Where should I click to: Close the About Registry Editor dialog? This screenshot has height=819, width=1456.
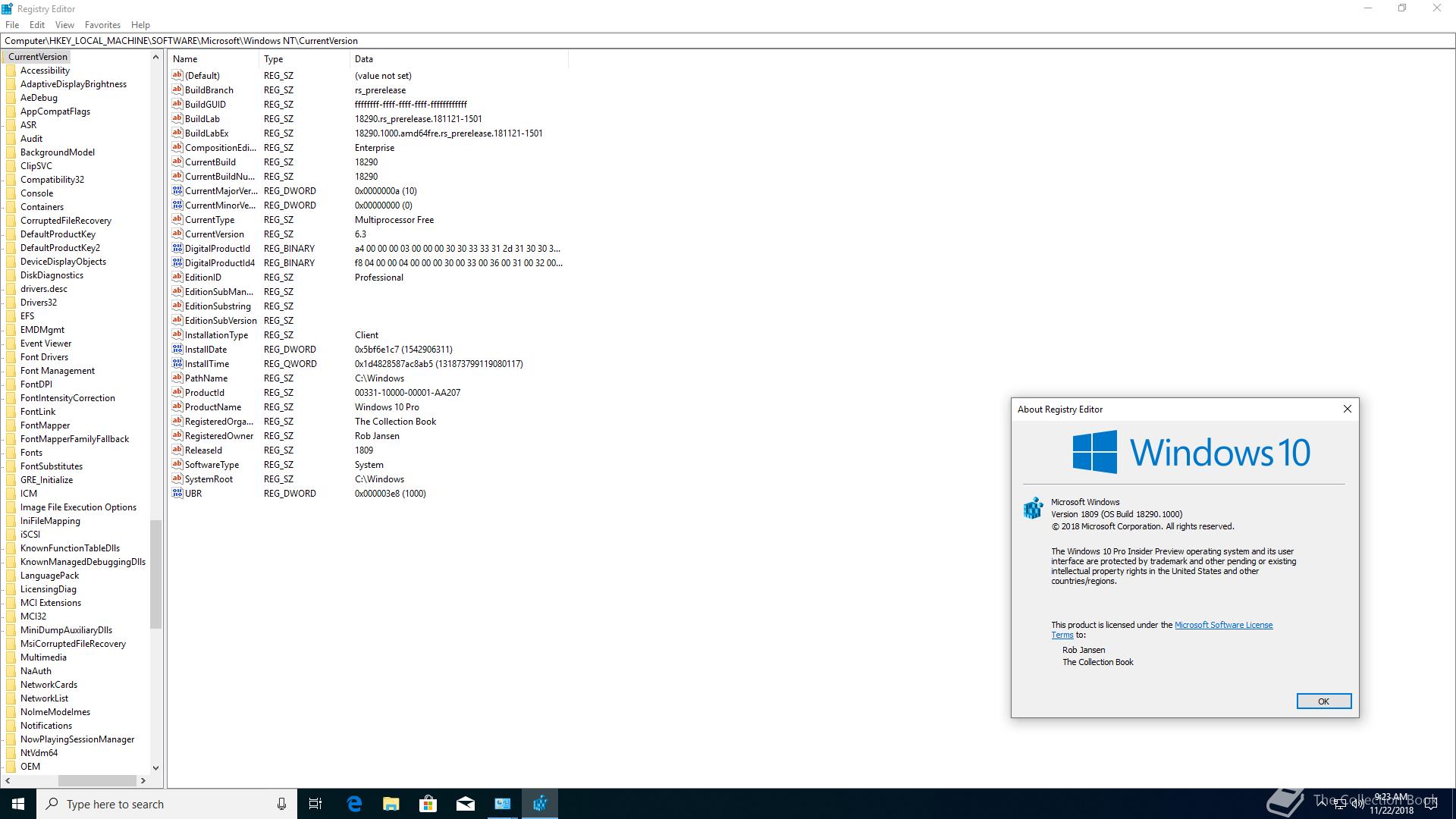(1348, 409)
